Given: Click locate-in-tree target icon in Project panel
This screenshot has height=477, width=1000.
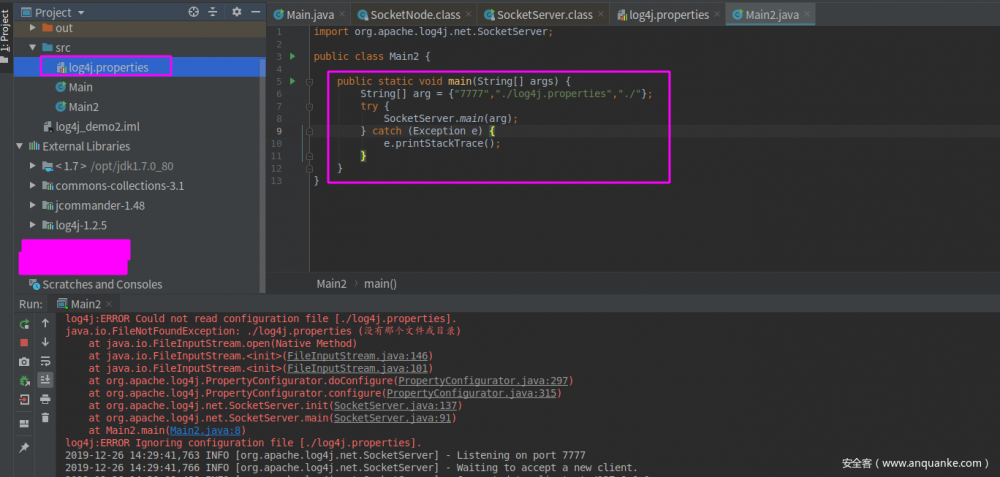Looking at the screenshot, I should click(193, 12).
